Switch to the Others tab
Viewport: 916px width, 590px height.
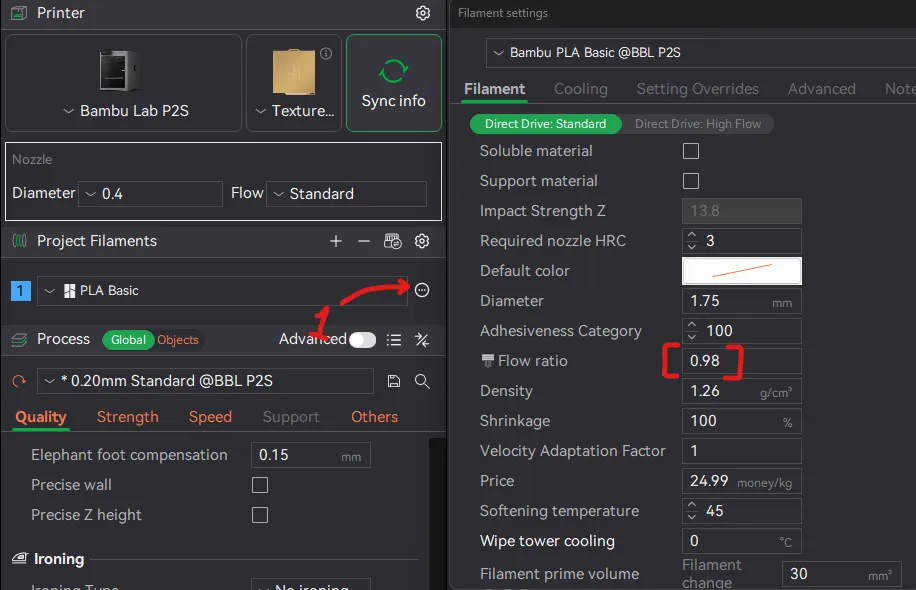coord(374,417)
